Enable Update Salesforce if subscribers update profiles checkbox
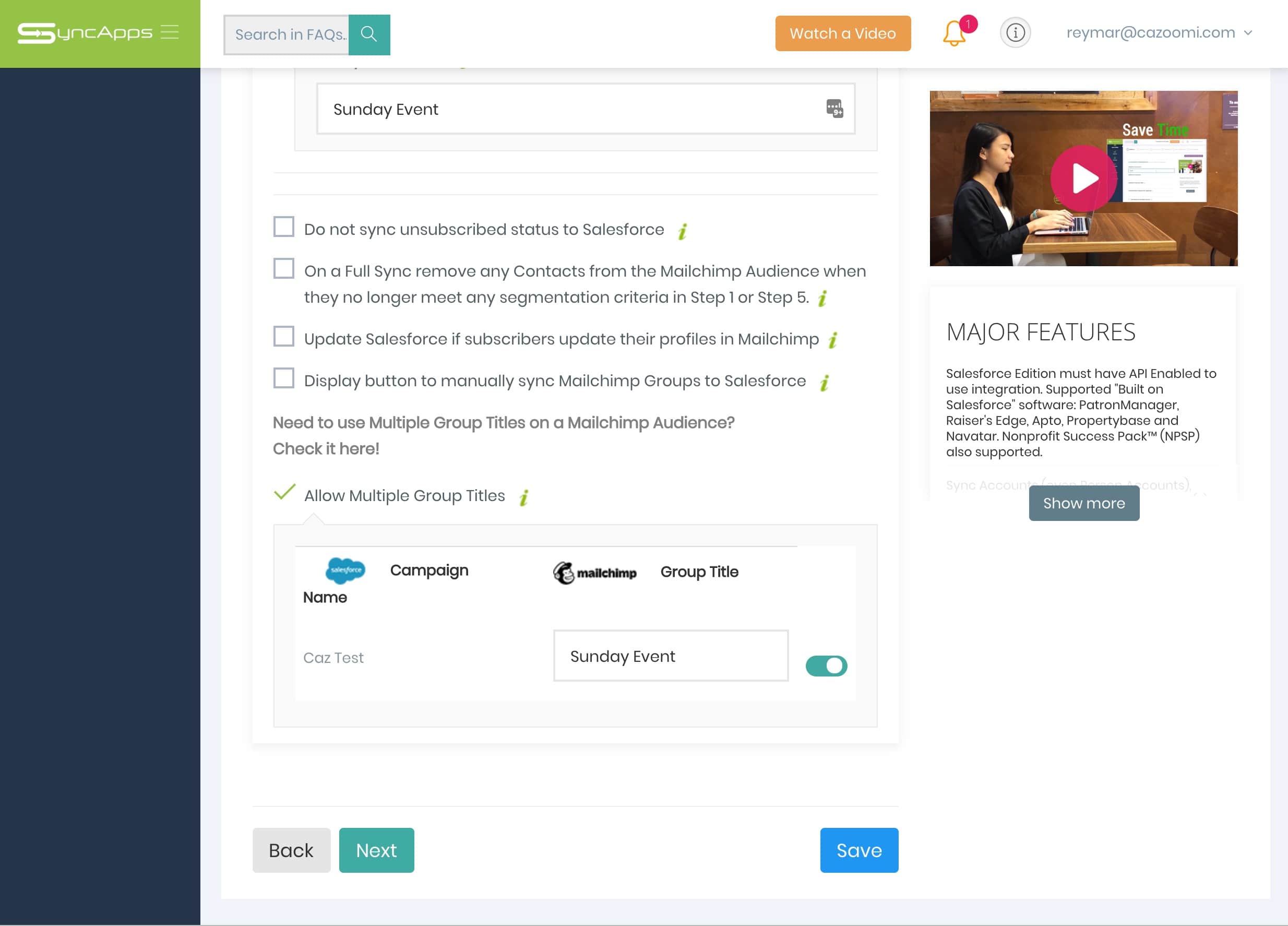 click(283, 337)
